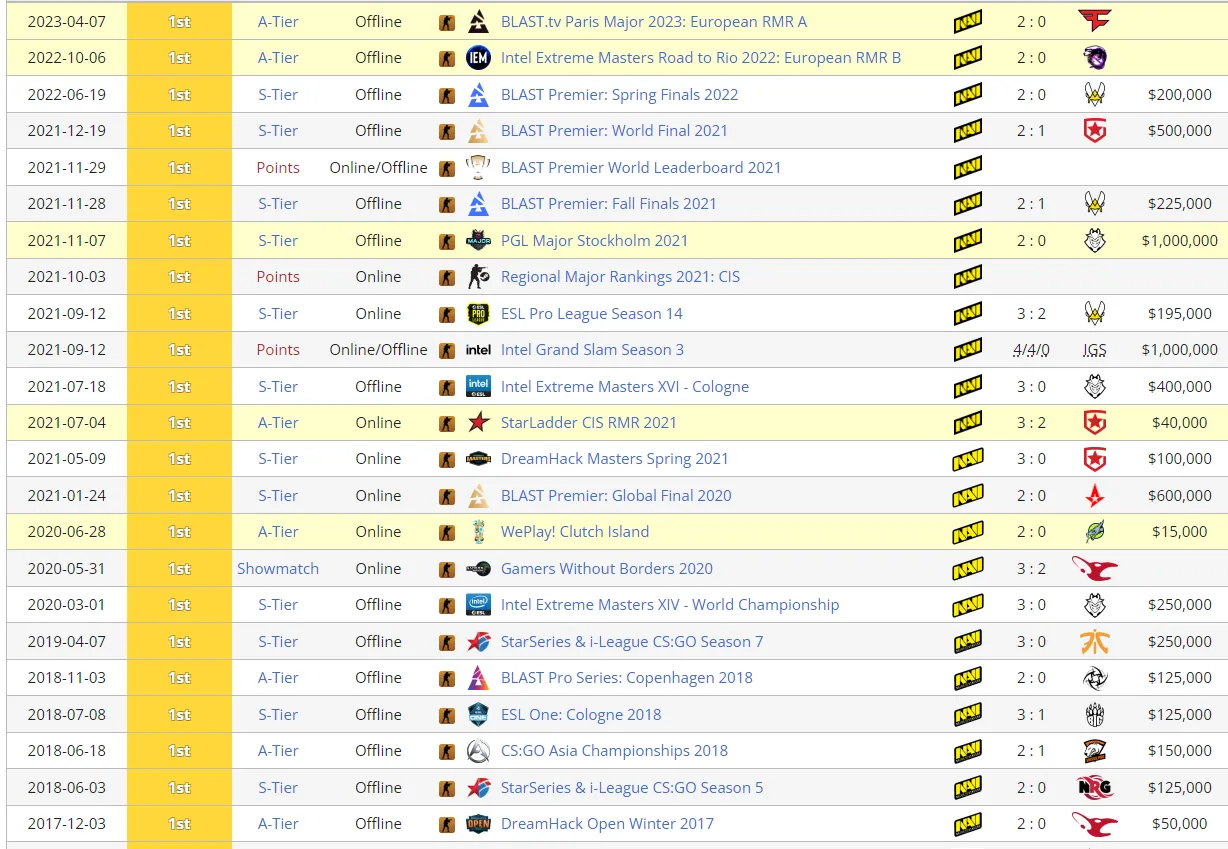Open Intel Grand Slam Season 3 link

tap(592, 350)
